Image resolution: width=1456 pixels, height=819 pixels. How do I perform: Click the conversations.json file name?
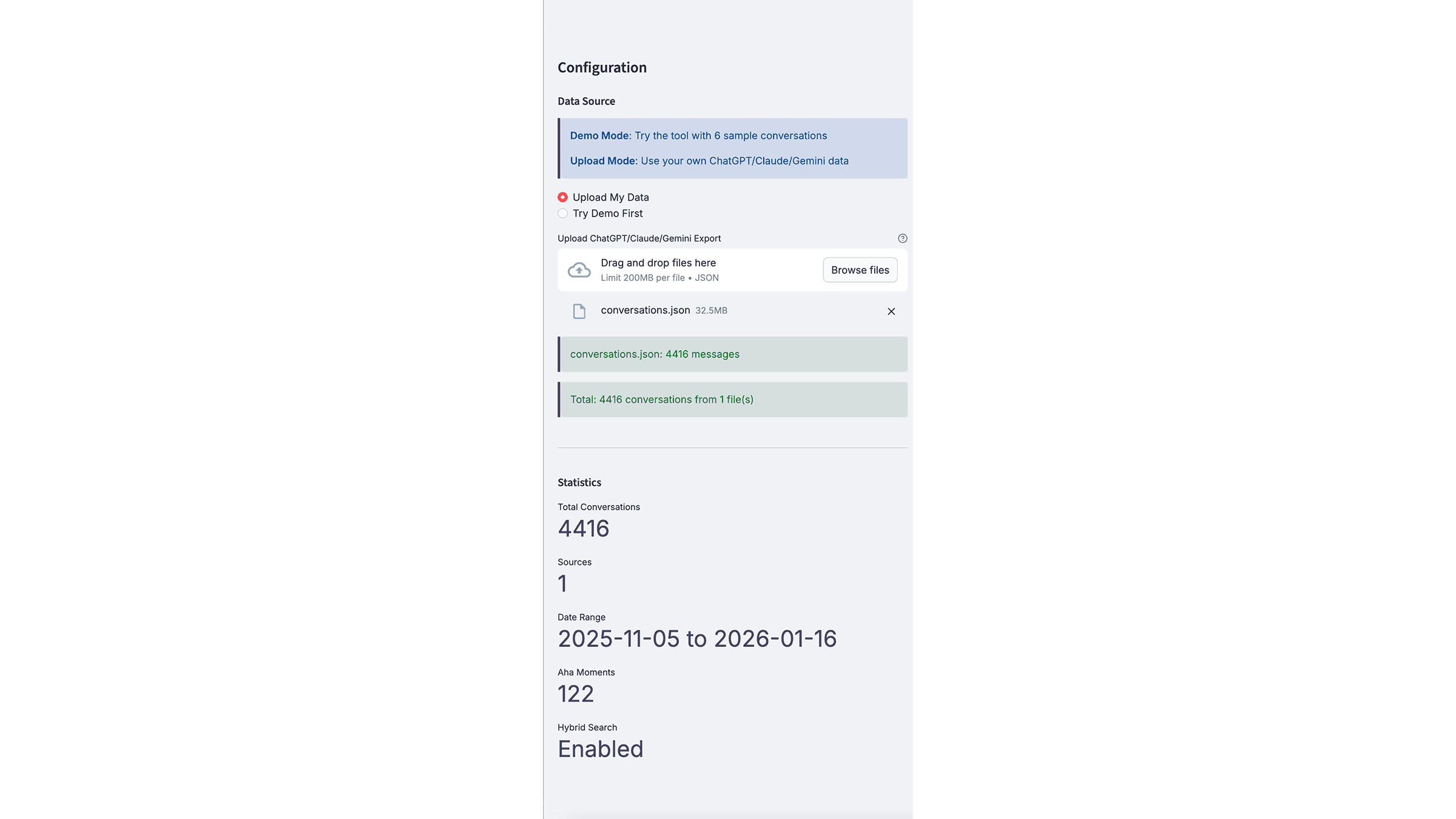coord(645,310)
